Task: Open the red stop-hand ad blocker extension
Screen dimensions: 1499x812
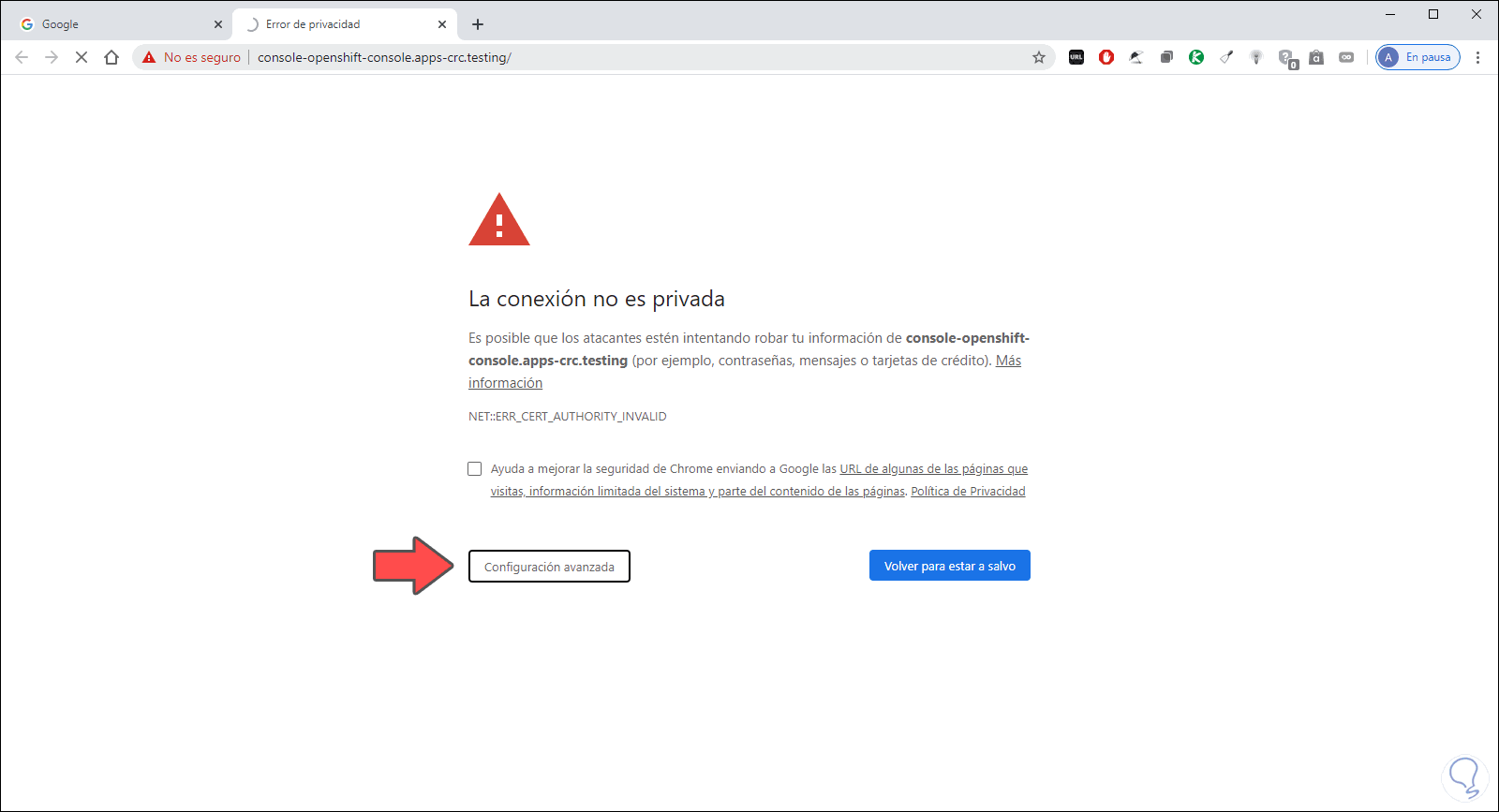Action: click(1106, 57)
